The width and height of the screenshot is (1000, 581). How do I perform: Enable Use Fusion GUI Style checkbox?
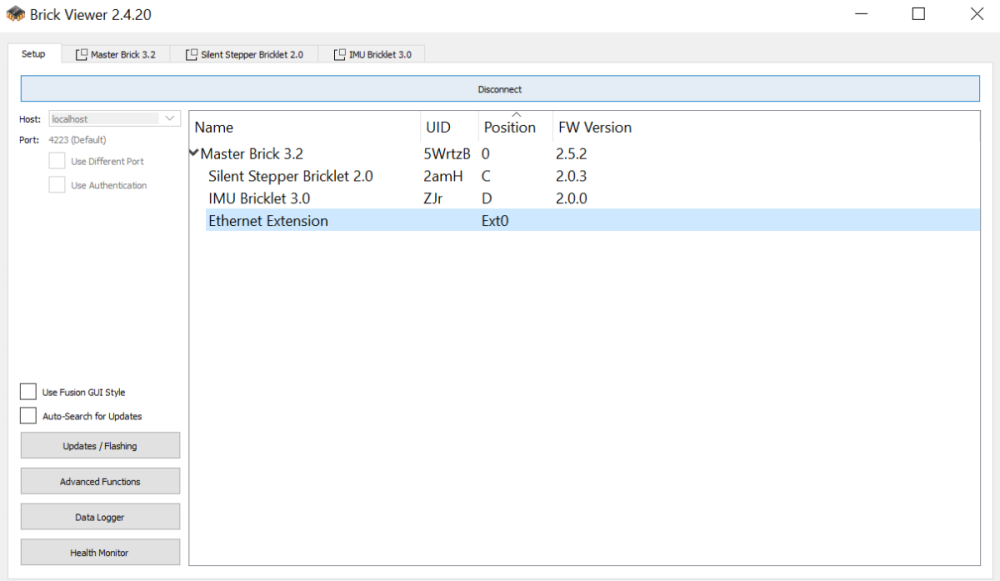pos(29,392)
